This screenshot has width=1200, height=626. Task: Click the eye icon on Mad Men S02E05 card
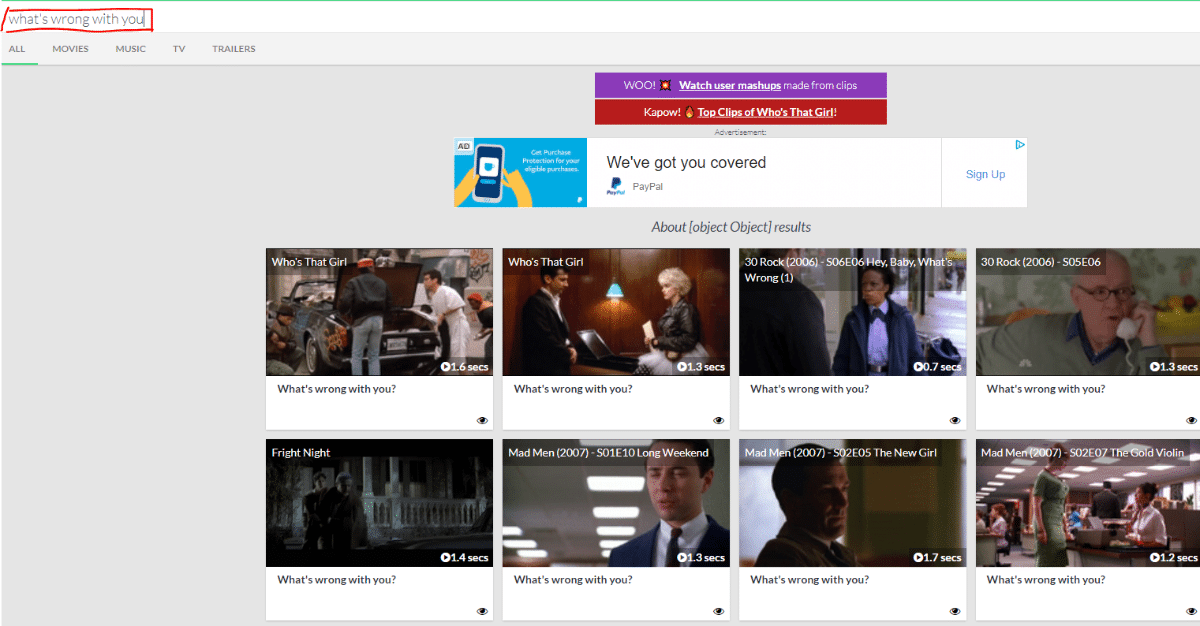(955, 611)
